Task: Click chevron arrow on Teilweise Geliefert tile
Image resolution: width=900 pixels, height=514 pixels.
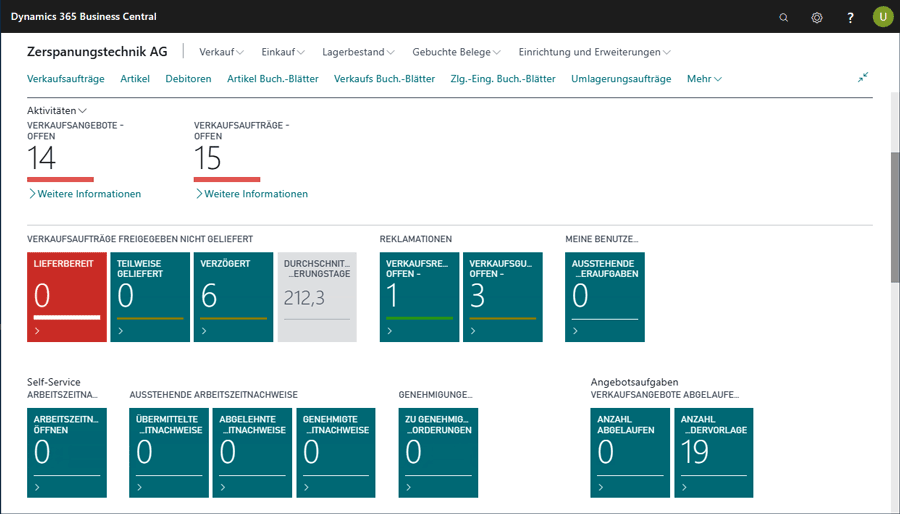Action: pos(121,331)
